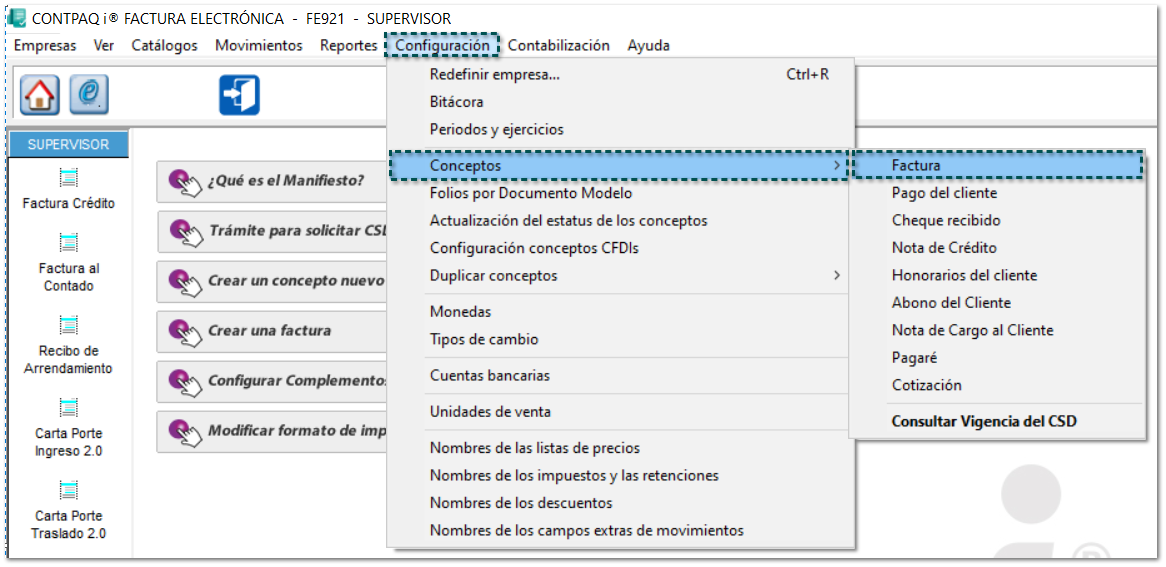Select the SUPERVISOR sidebar header
Screen dimensions: 1166x567
(x=69, y=144)
